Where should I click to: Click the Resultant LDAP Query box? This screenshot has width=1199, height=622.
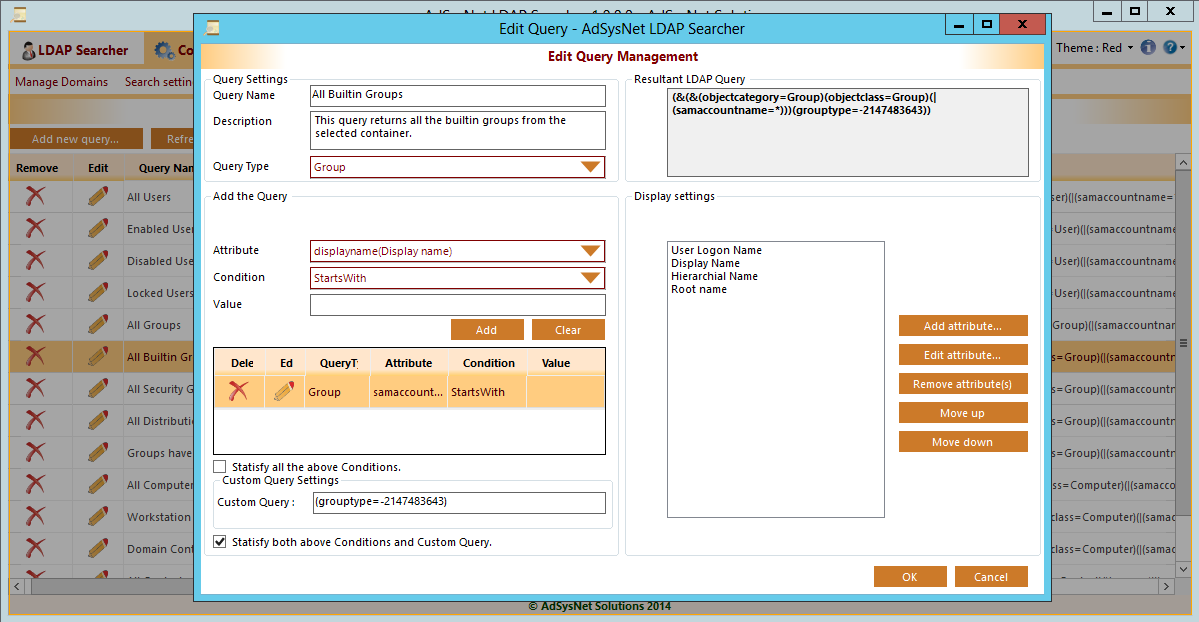click(847, 132)
